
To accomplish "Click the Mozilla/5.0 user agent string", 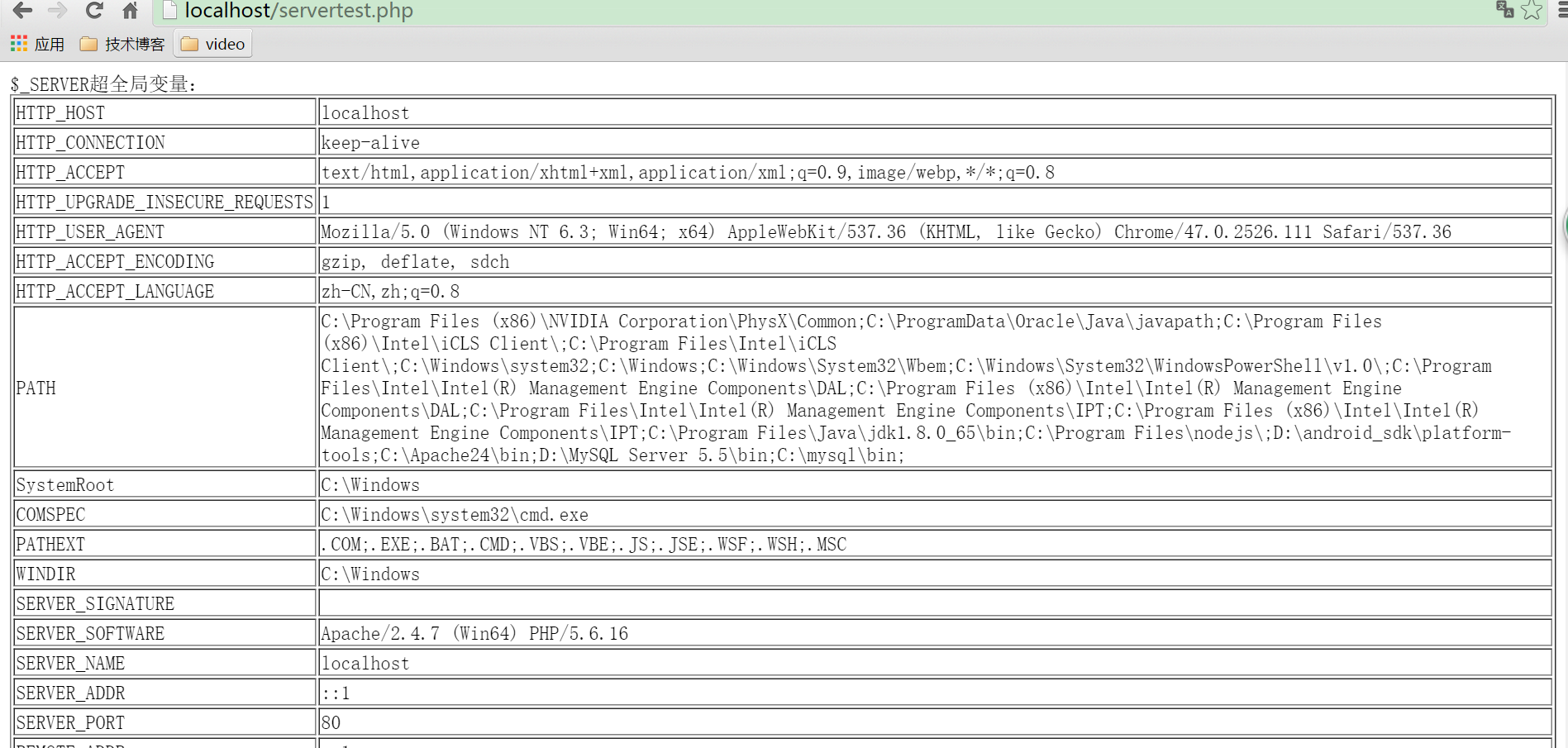I will (x=886, y=232).
